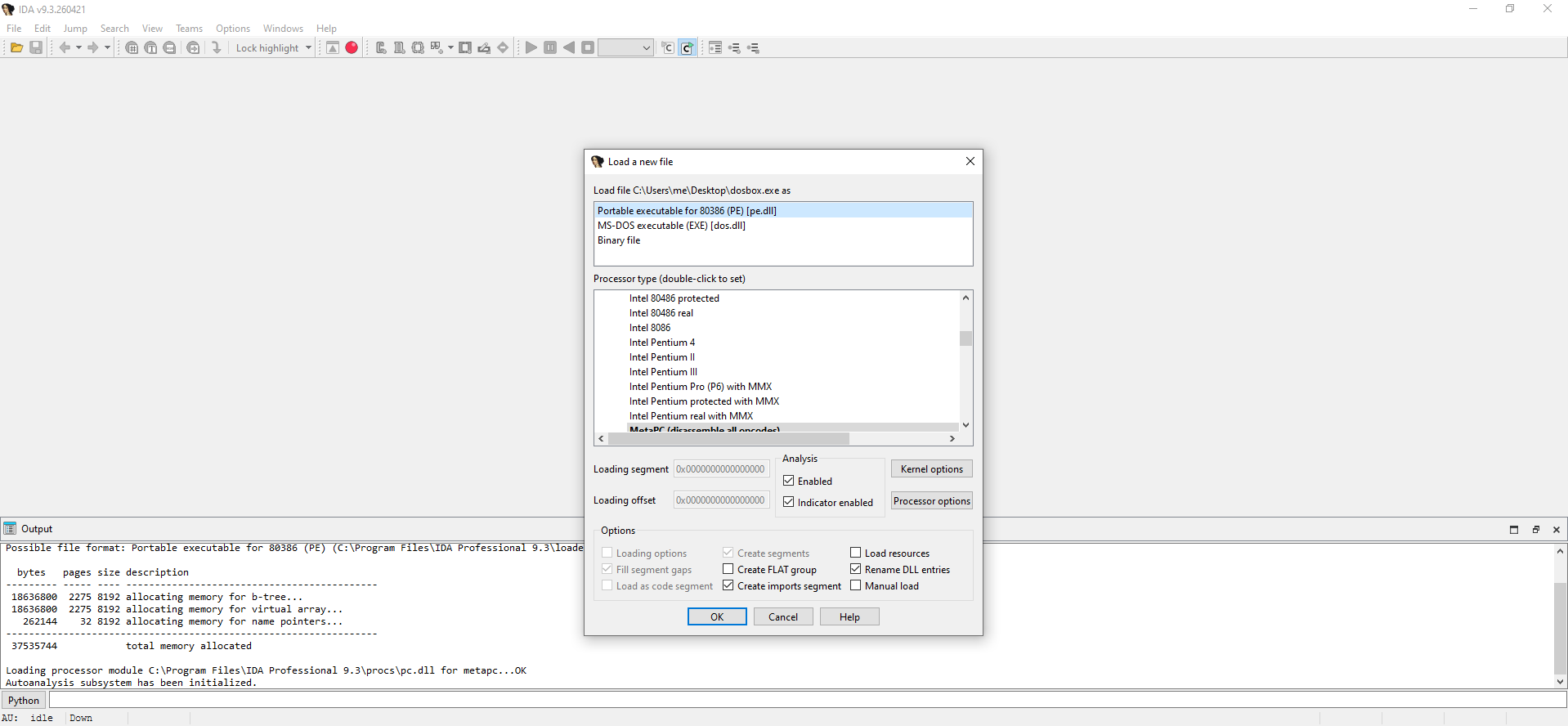Open the Edit menu

pos(43,28)
